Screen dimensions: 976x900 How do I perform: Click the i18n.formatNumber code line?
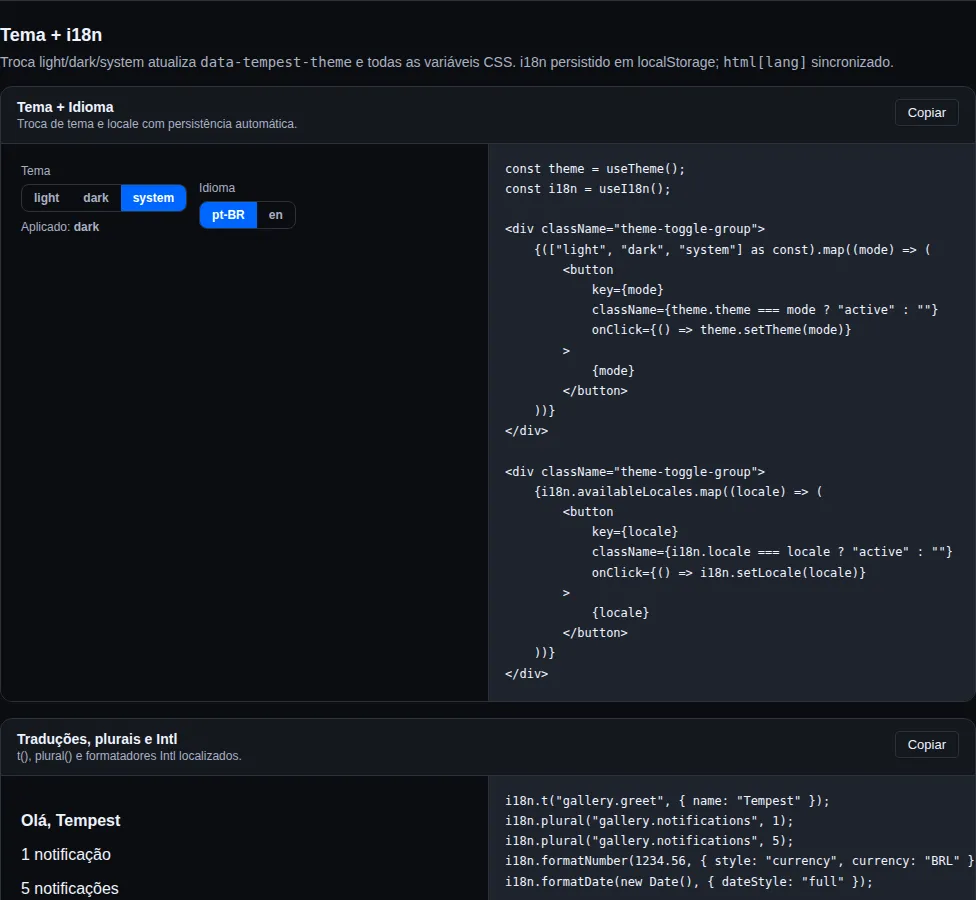(x=739, y=861)
